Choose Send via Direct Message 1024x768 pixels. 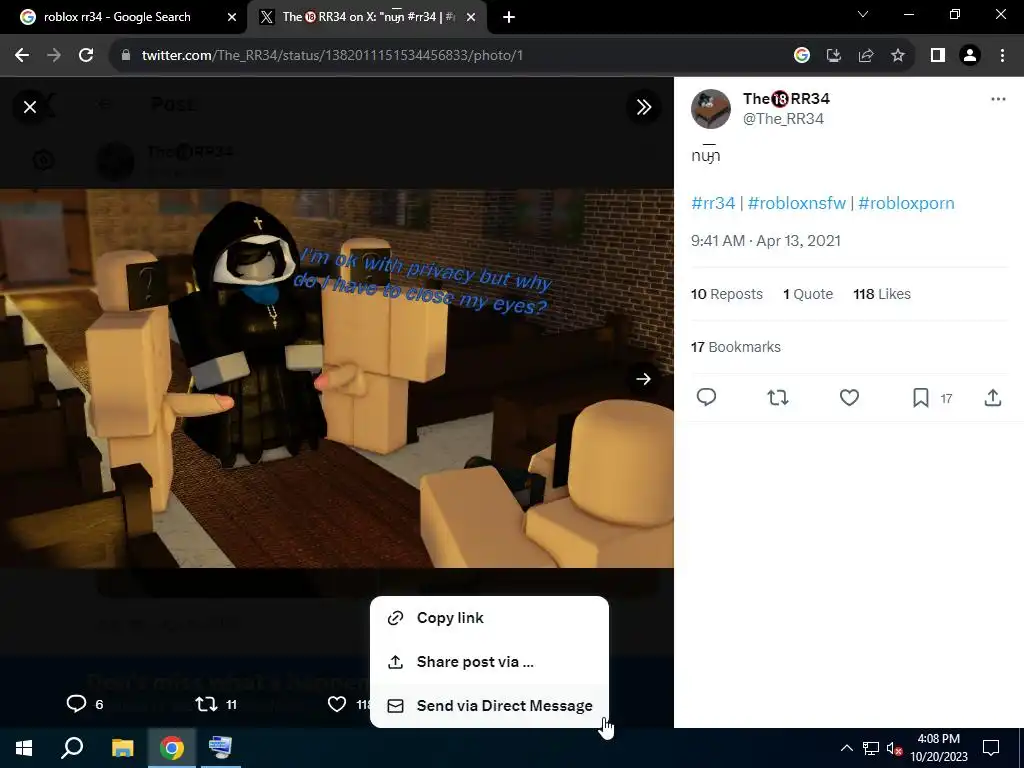click(489, 706)
